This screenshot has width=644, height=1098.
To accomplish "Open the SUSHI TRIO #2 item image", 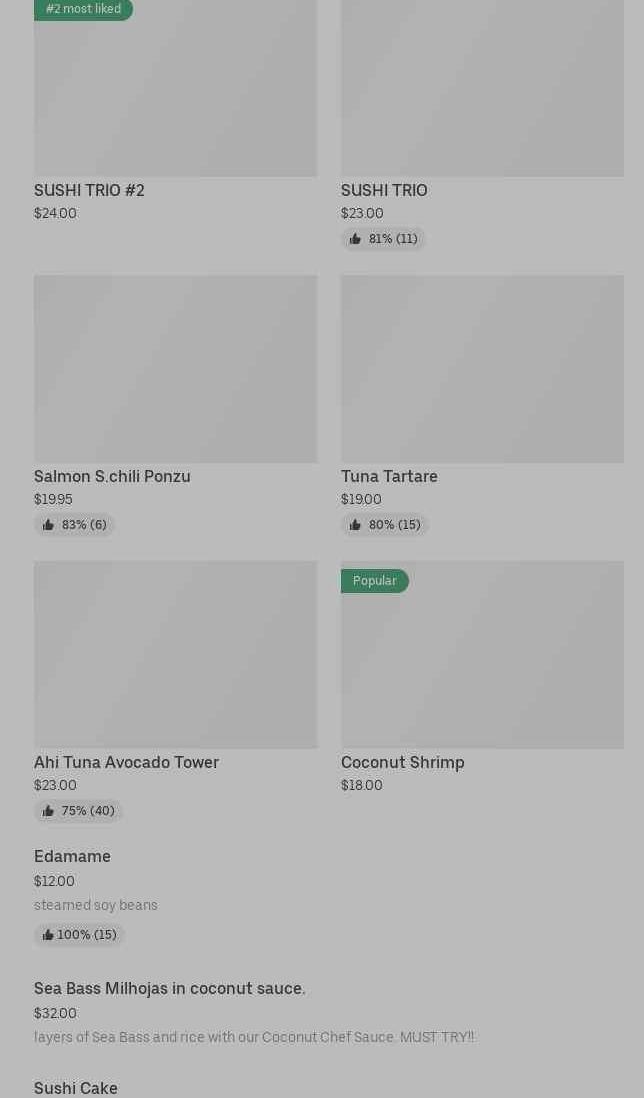I will tap(175, 95).
